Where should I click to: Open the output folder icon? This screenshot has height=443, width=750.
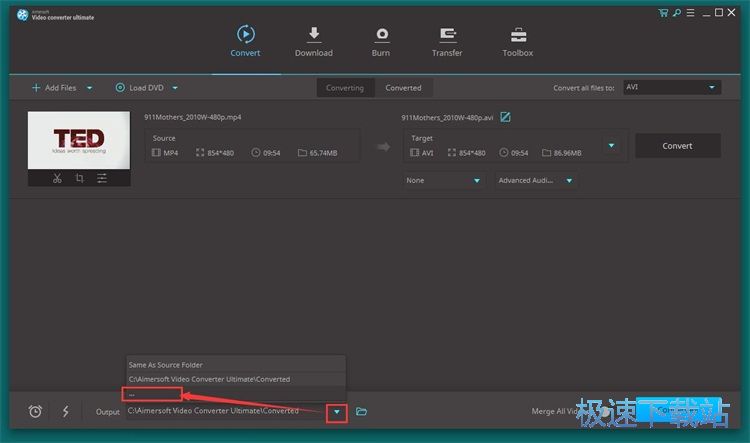coord(362,411)
